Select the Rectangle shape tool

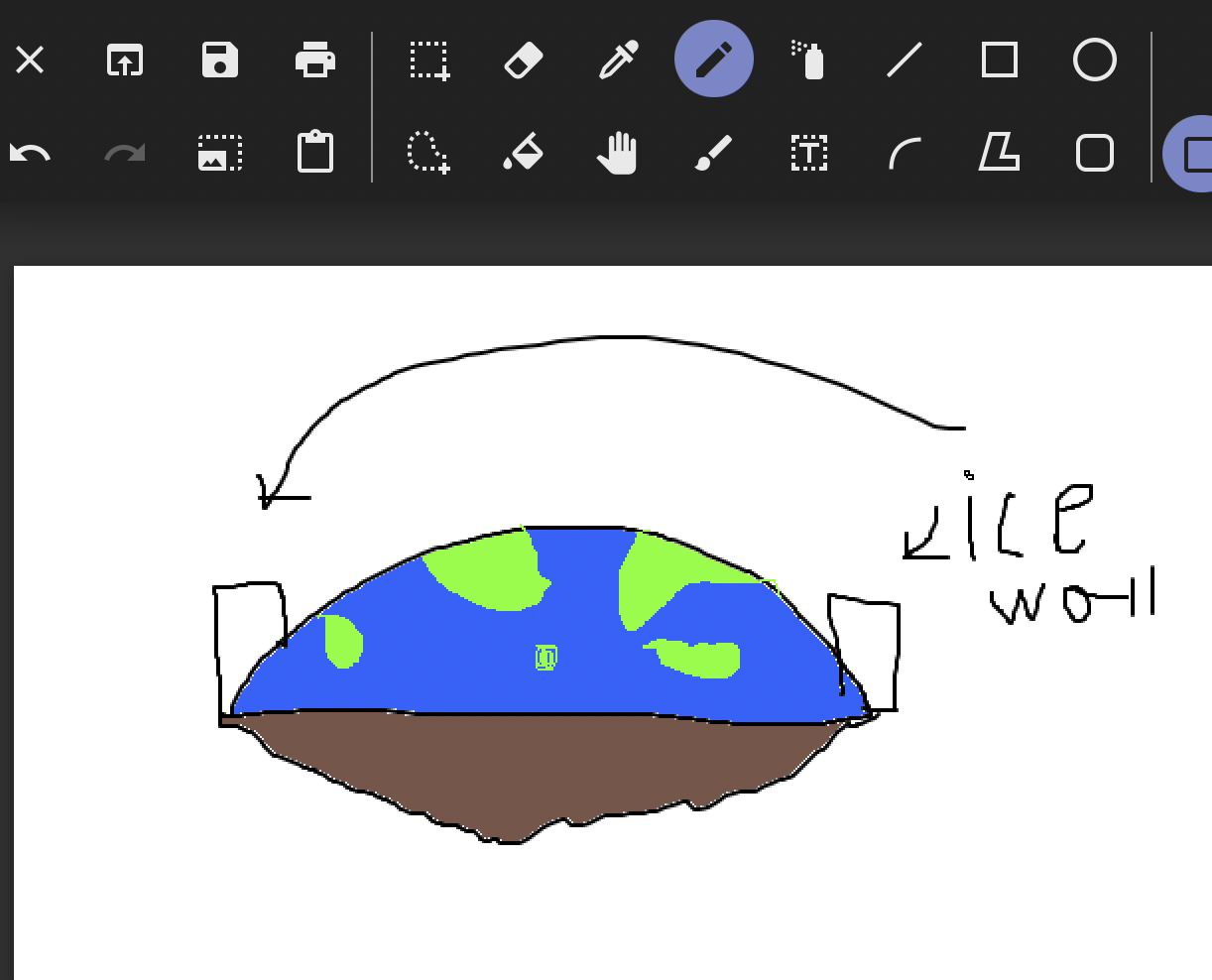pos(999,60)
